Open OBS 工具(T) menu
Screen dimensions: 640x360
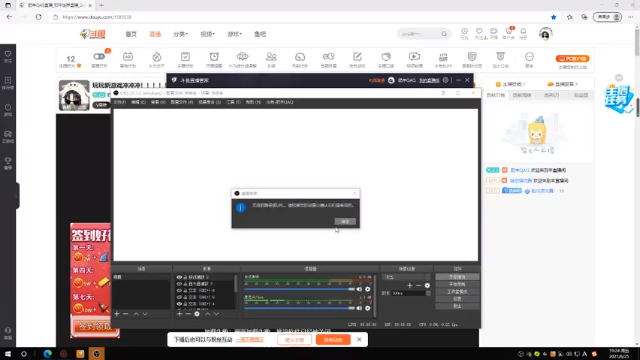click(233, 102)
